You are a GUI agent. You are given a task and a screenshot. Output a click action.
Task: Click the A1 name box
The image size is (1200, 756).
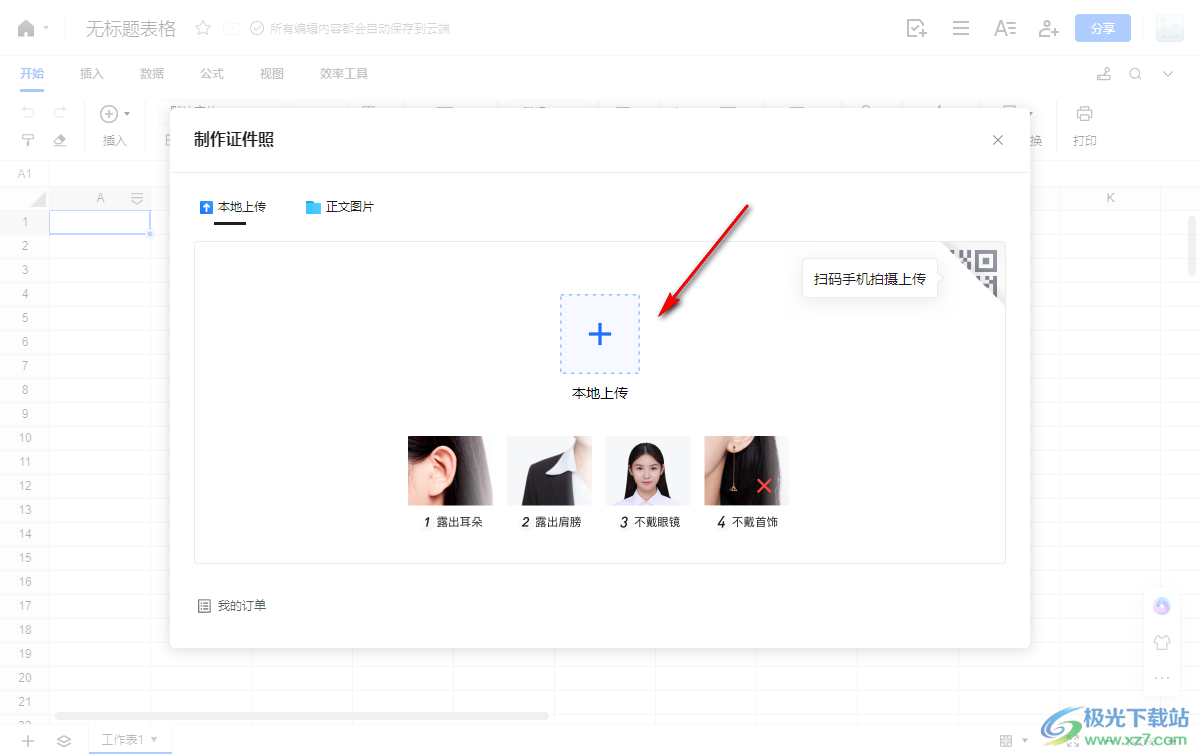point(25,174)
